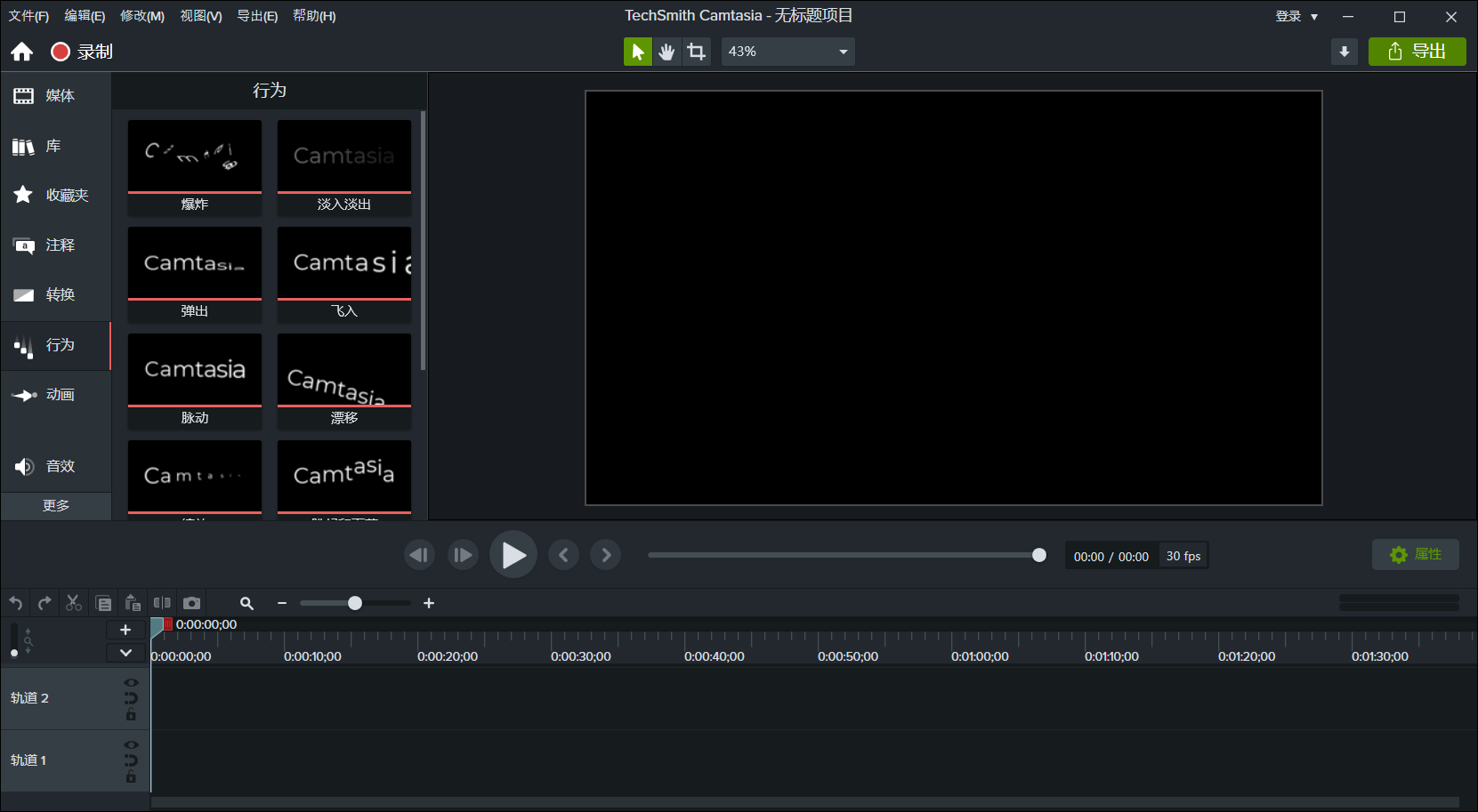Select the Crop tool in the canvas toolbar
The height and width of the screenshot is (812, 1478).
pyautogui.click(x=697, y=51)
